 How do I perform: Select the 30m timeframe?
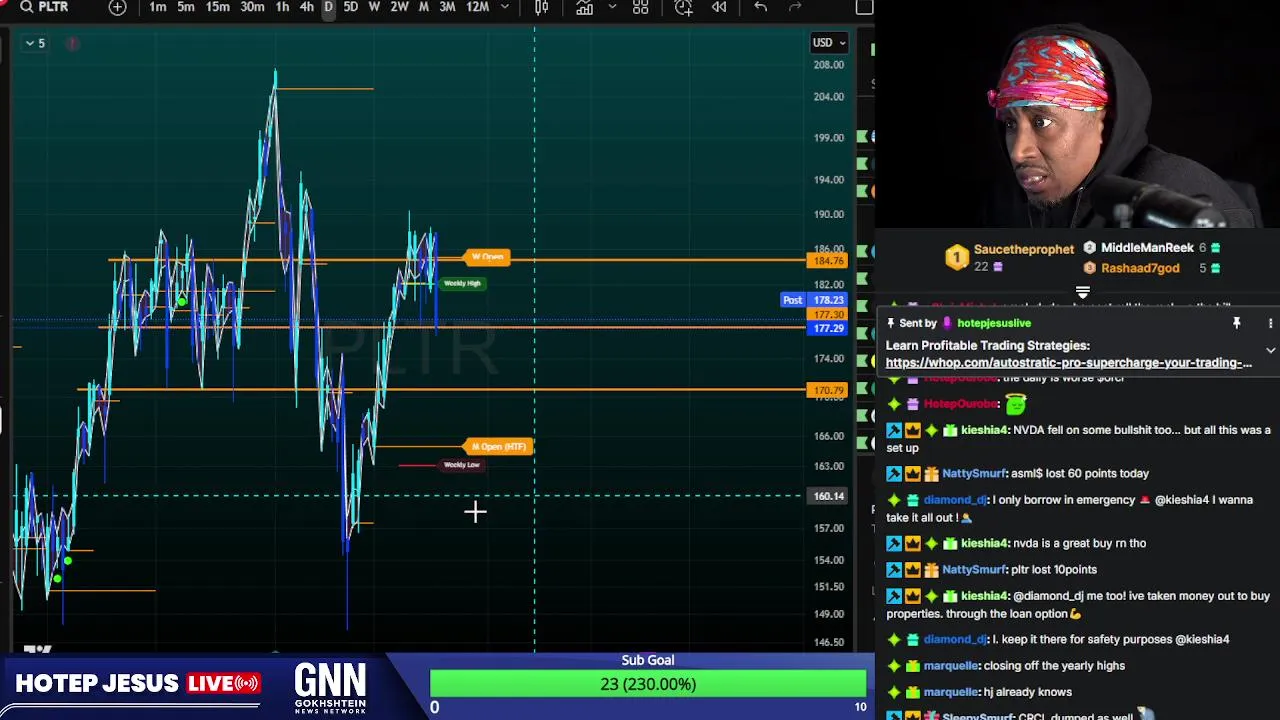[x=252, y=7]
